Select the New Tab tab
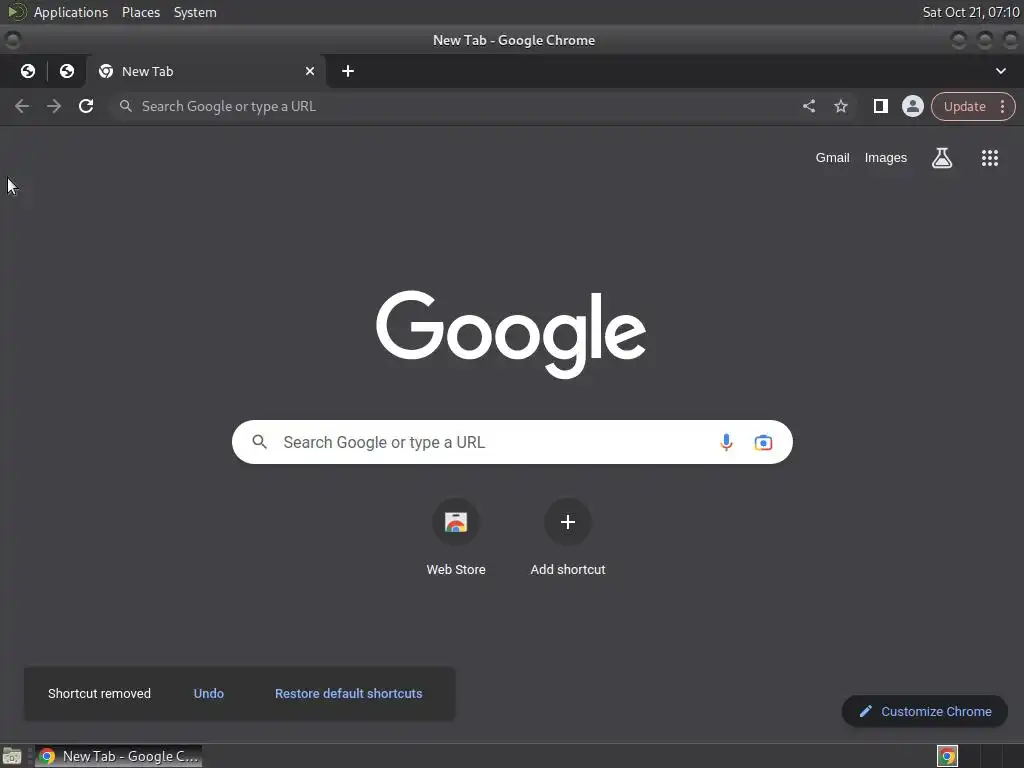This screenshot has height=768, width=1024. tap(206, 71)
